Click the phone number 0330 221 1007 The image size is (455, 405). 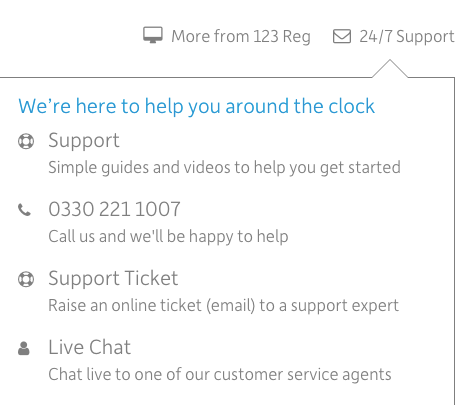[114, 209]
